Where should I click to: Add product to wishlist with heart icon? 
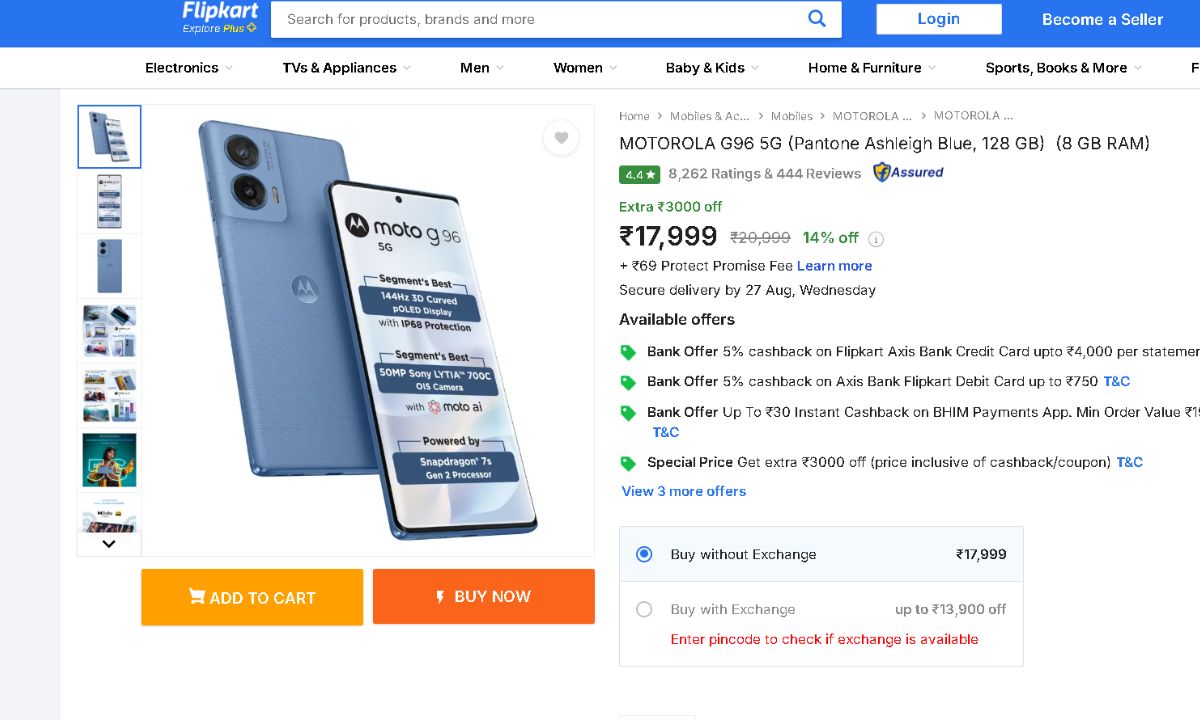click(x=561, y=138)
